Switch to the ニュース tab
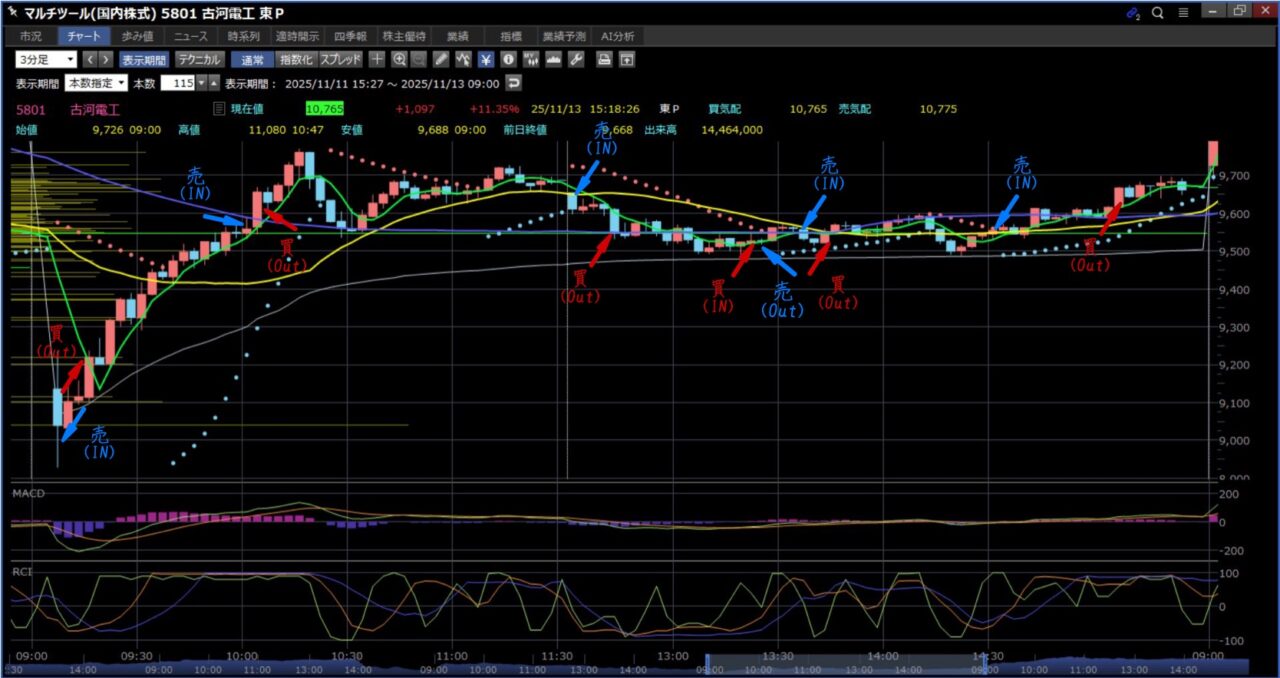This screenshot has width=1280, height=678. click(x=190, y=36)
